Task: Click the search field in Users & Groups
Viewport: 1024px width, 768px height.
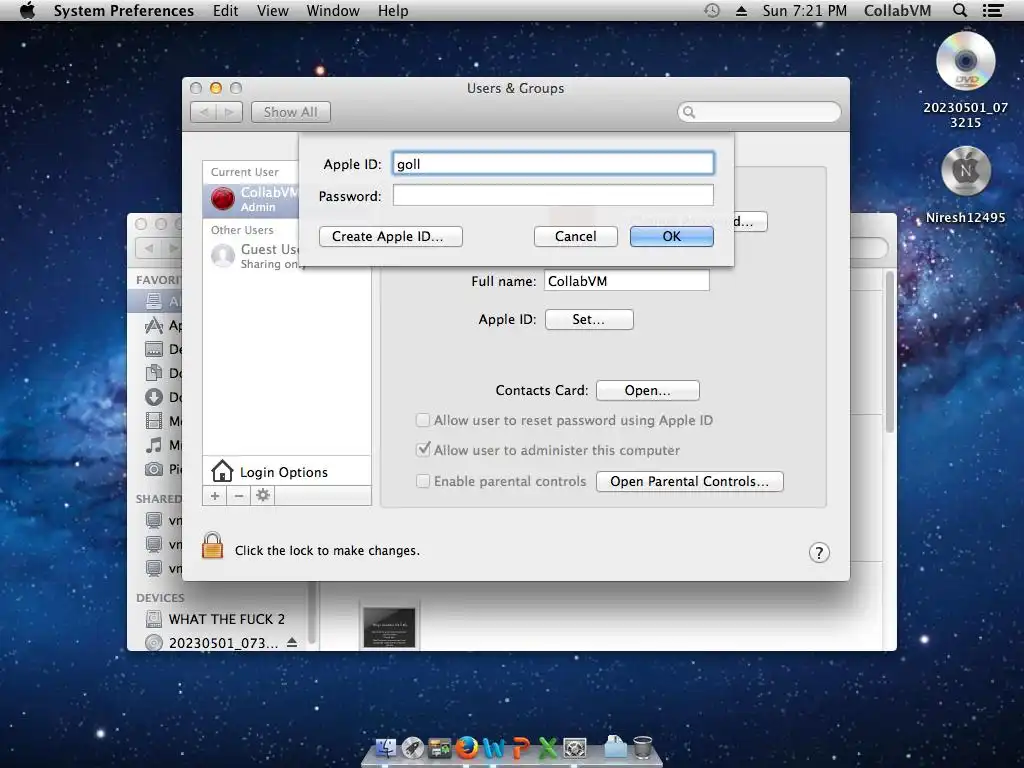Action: [x=759, y=112]
